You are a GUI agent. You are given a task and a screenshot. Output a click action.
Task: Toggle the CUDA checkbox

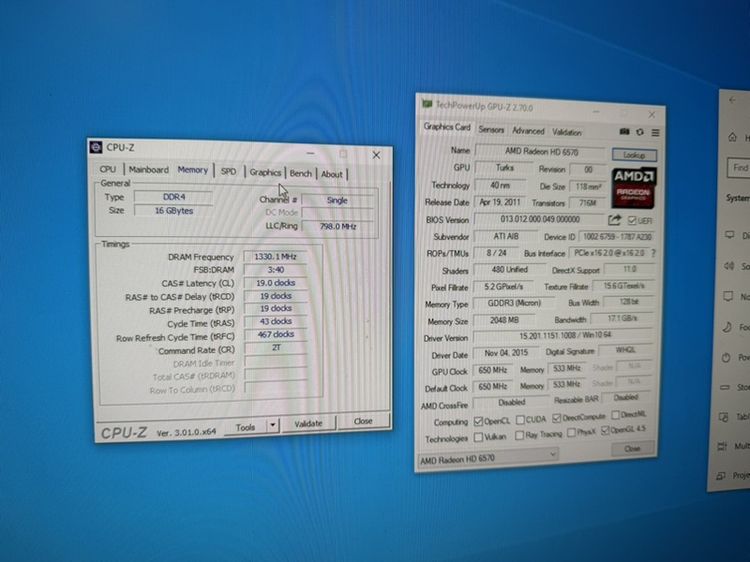coord(520,420)
